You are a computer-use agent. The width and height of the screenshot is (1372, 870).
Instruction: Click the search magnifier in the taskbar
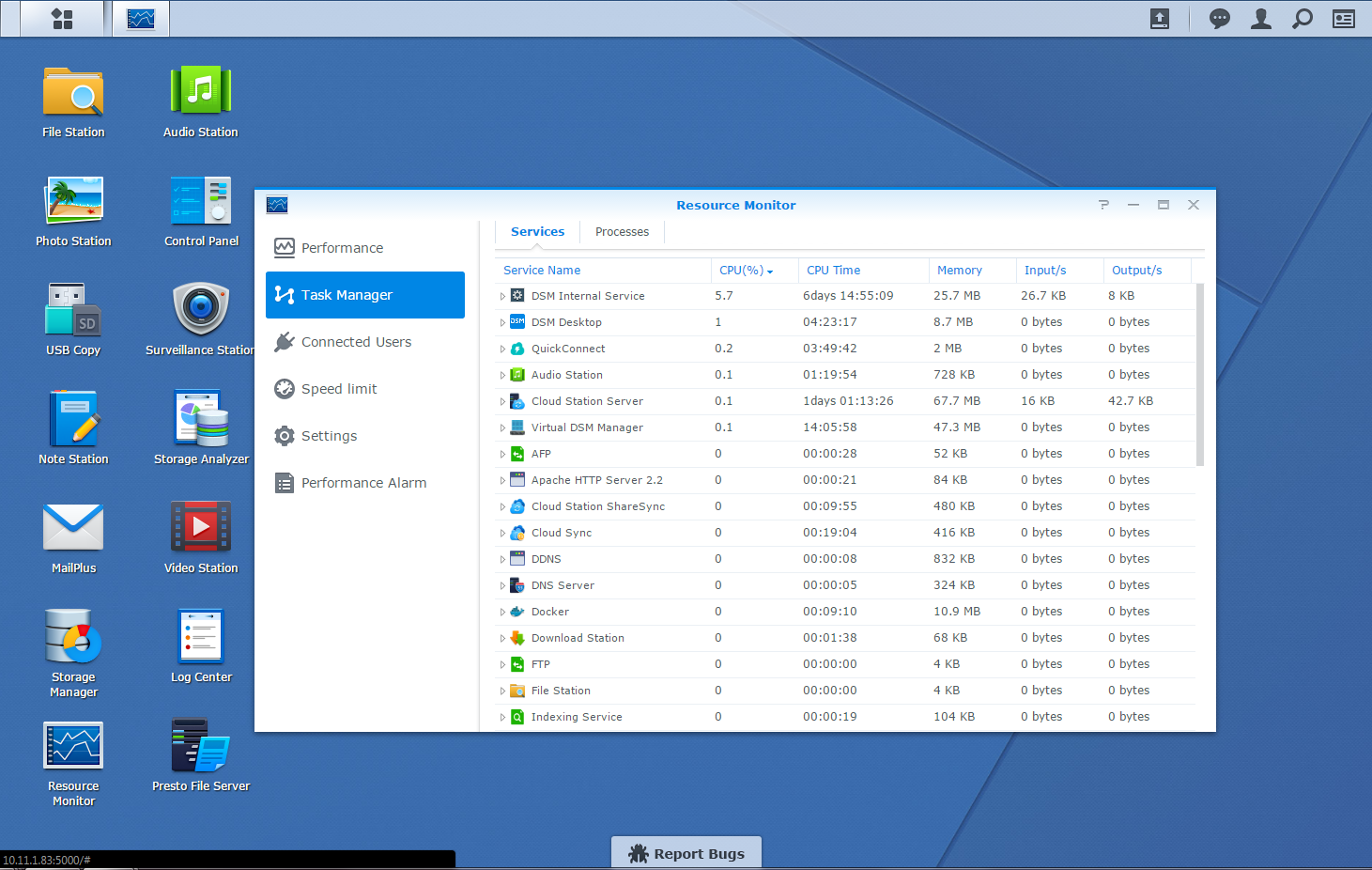[1302, 19]
